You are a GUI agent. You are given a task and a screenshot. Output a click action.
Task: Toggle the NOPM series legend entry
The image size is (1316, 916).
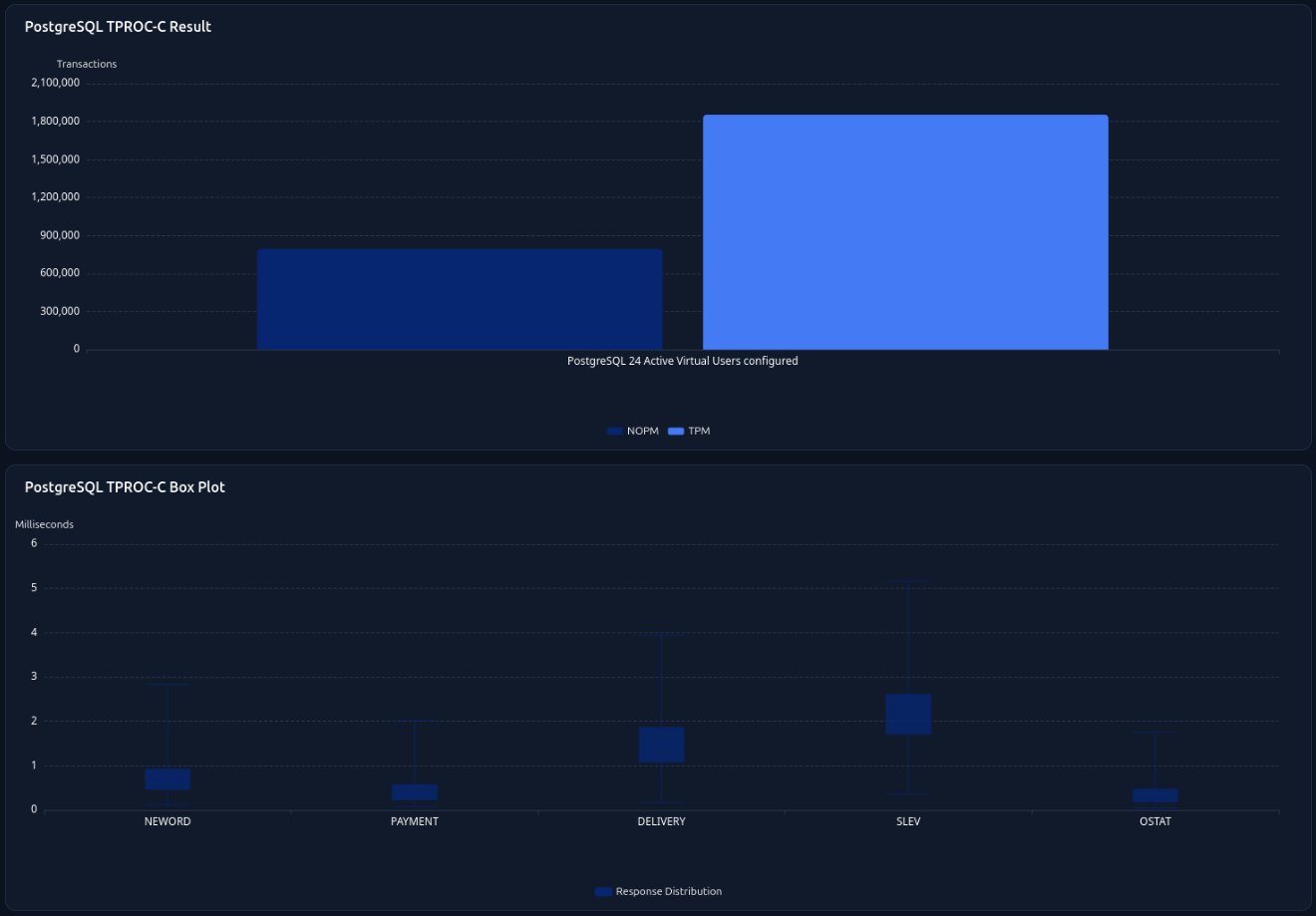pos(633,432)
